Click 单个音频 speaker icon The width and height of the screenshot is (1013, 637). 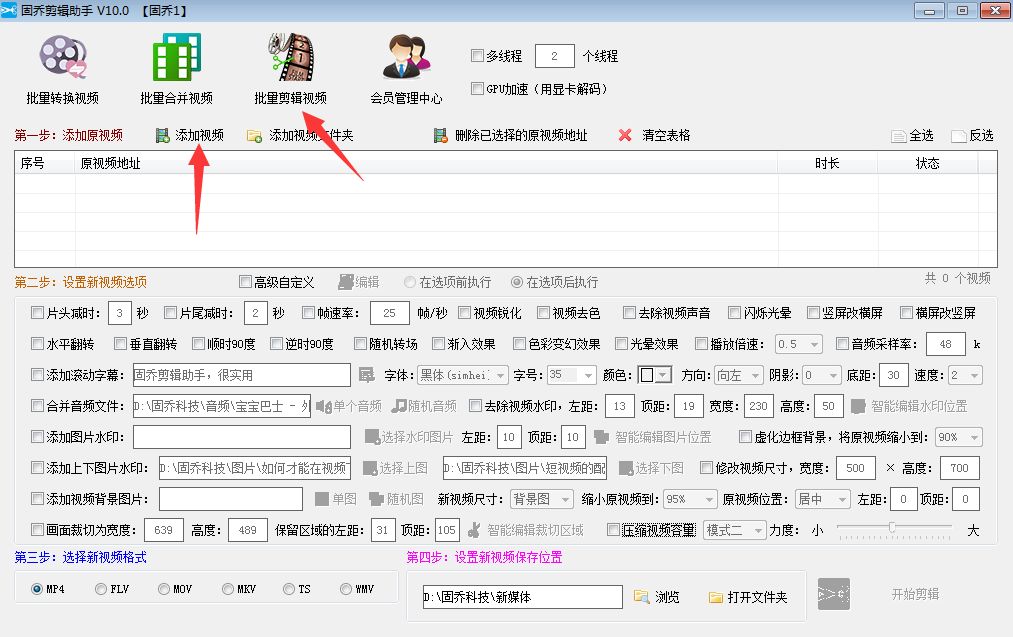click(324, 406)
